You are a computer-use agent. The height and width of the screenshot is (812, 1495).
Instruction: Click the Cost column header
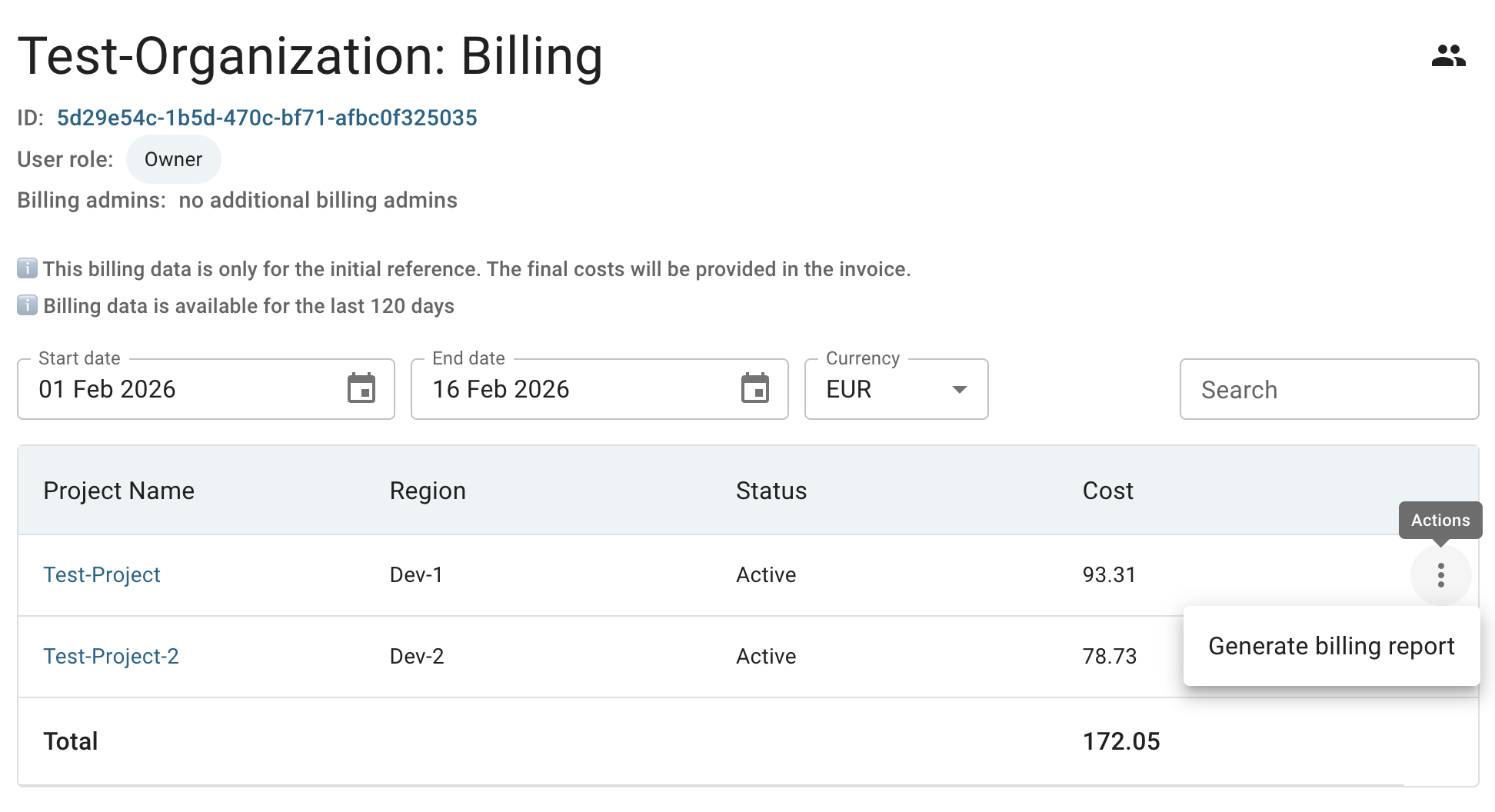(1107, 491)
